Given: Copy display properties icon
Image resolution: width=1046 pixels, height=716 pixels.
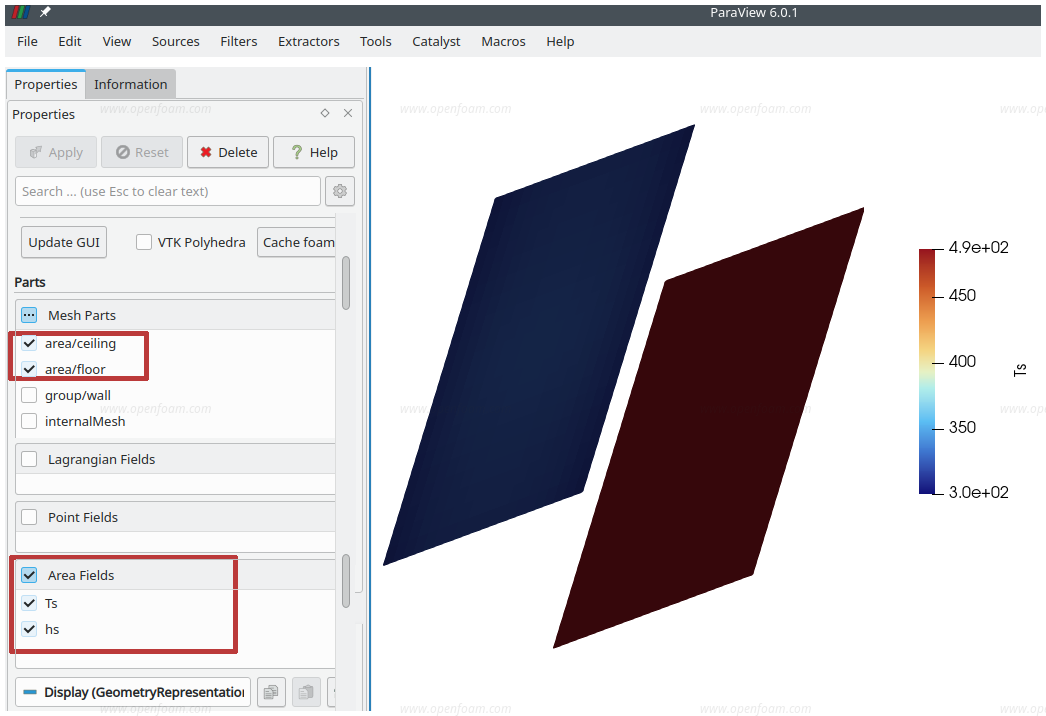Looking at the screenshot, I should 272,692.
